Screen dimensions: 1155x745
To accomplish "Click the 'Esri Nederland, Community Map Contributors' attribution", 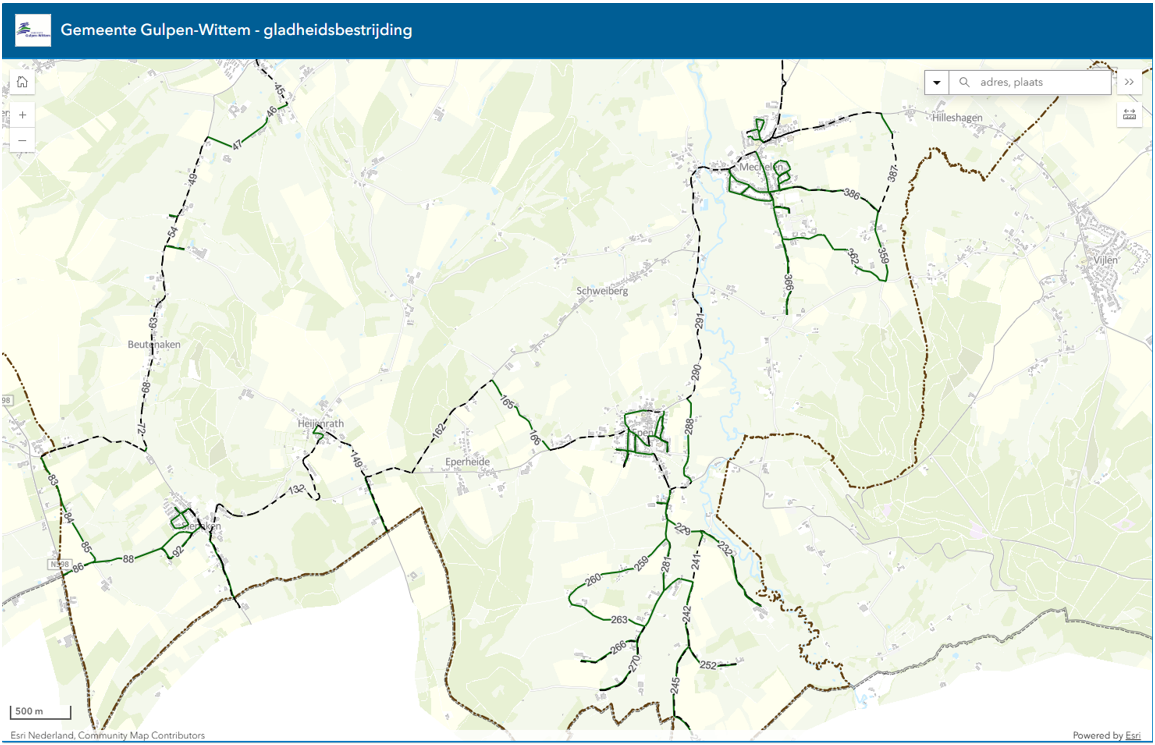I will click(x=108, y=735).
